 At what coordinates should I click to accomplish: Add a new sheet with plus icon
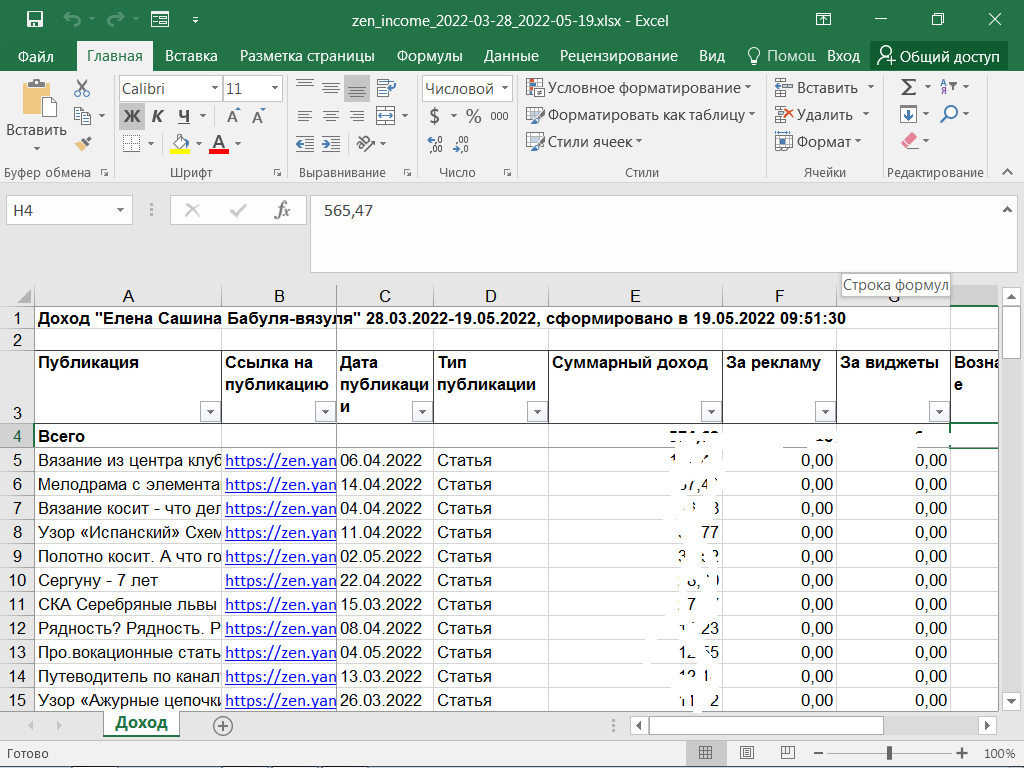(223, 725)
